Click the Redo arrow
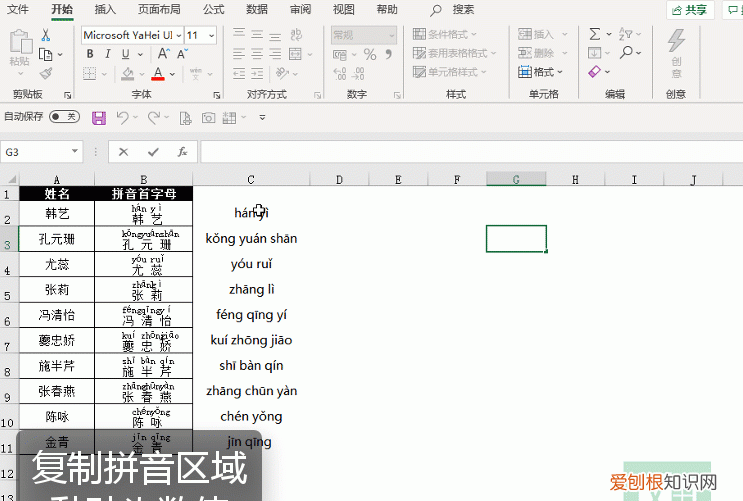This screenshot has height=501, width=743. pyautogui.click(x=154, y=117)
